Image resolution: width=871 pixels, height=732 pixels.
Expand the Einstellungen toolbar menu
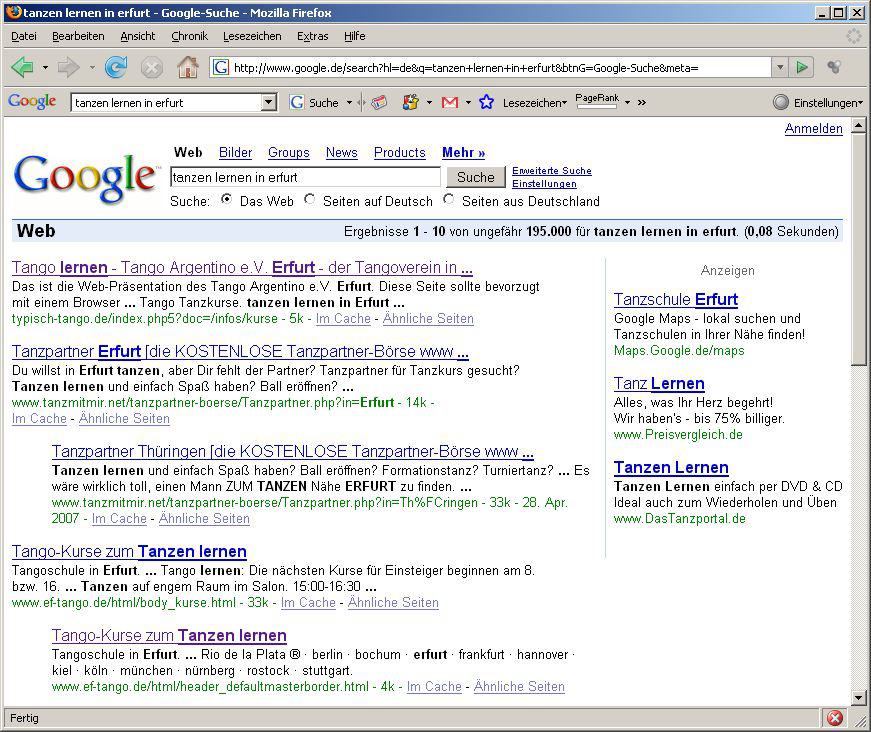[816, 102]
